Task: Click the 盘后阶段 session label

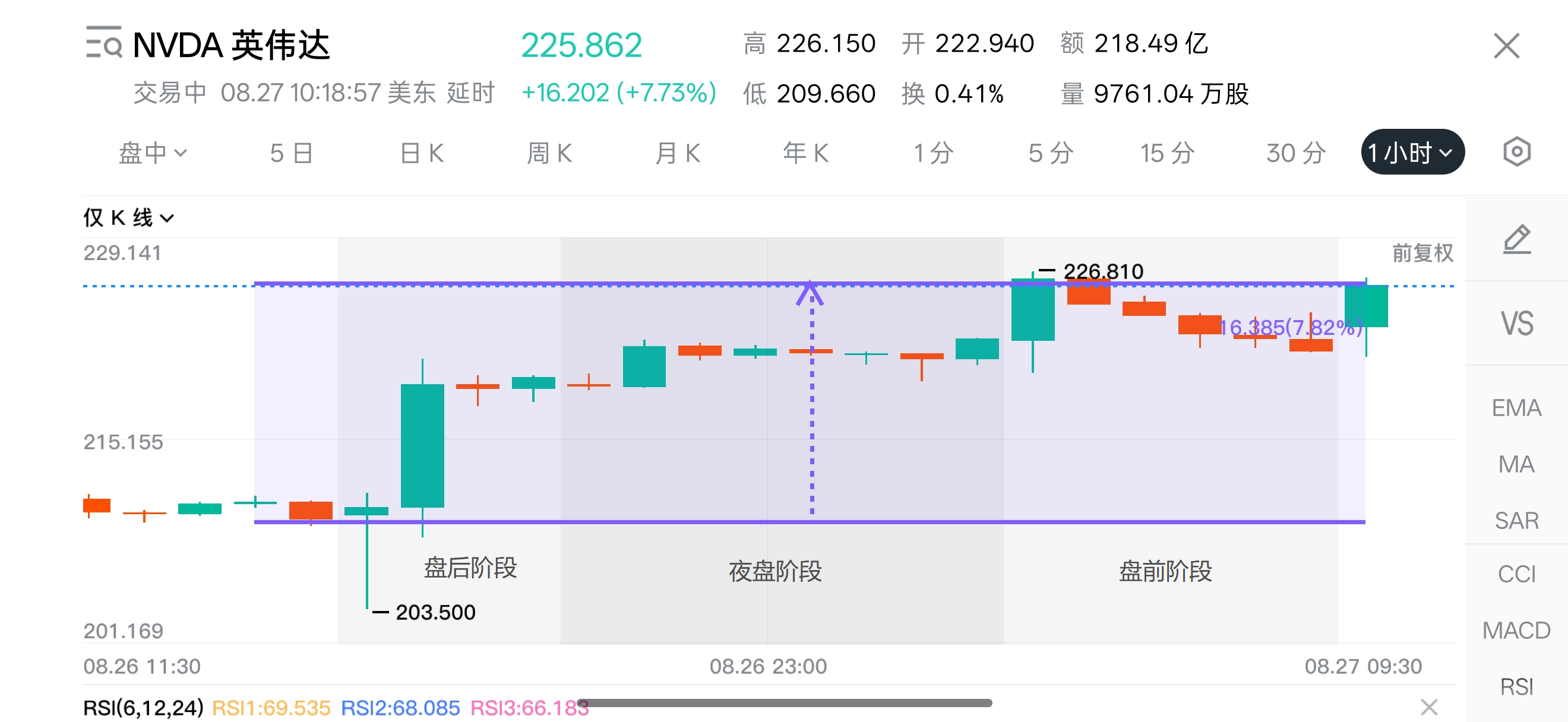Action: 470,568
